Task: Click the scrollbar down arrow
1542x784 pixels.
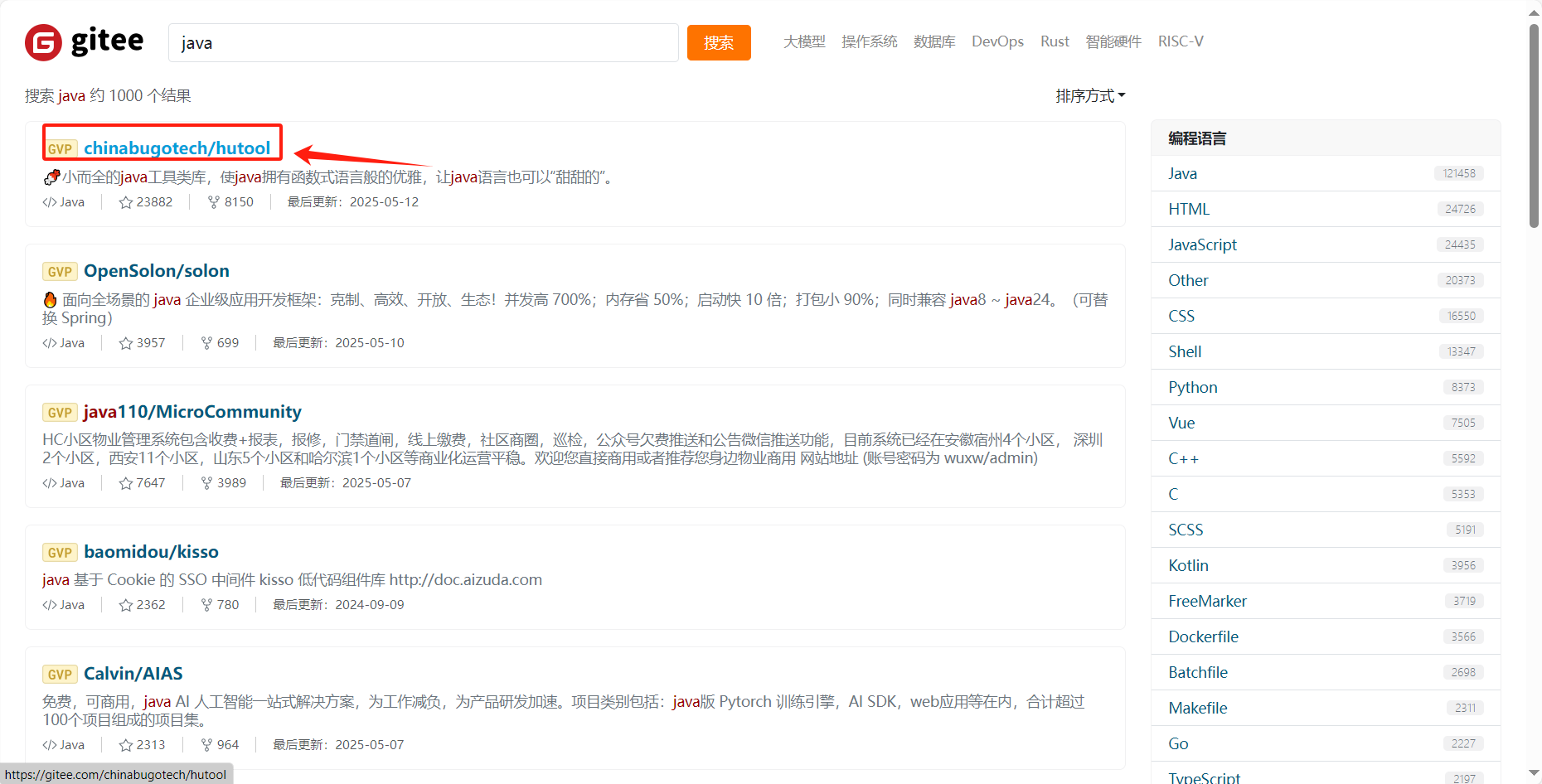Action: pyautogui.click(x=1534, y=774)
